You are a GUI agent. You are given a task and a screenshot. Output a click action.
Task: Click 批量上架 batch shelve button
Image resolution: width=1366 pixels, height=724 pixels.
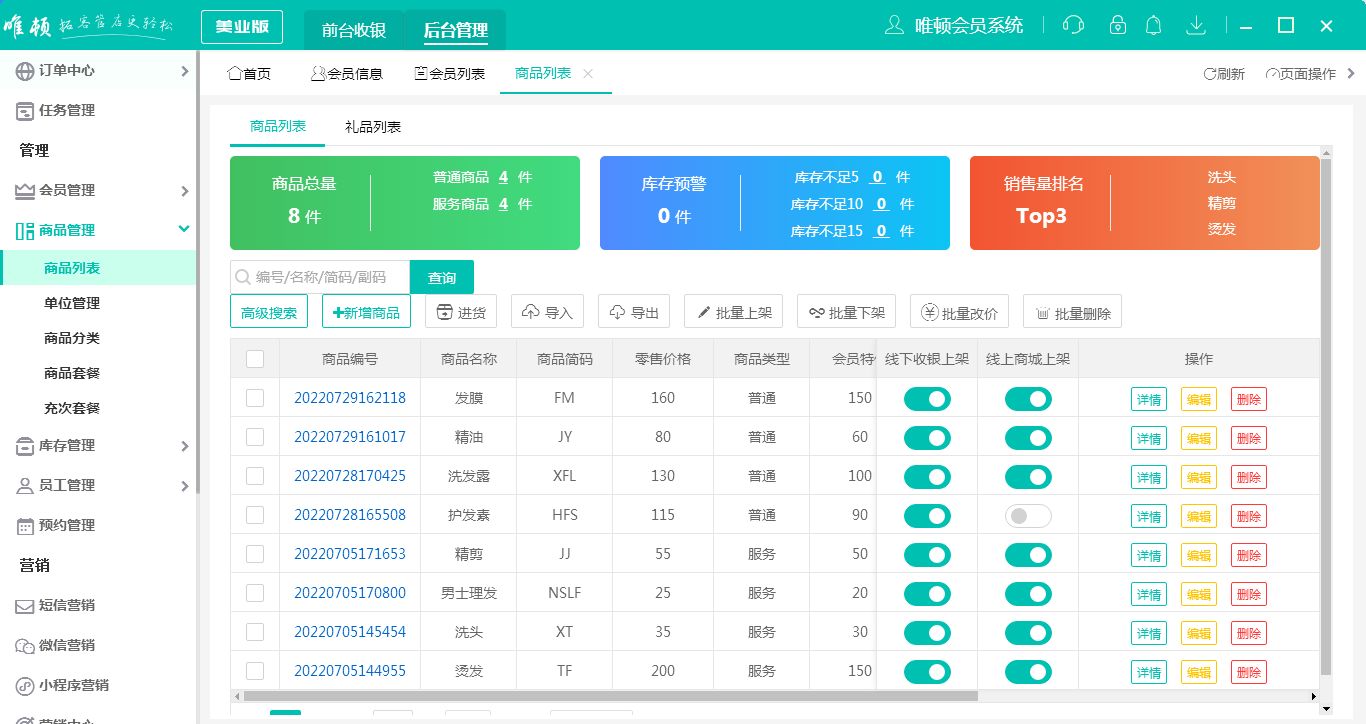tap(733, 312)
